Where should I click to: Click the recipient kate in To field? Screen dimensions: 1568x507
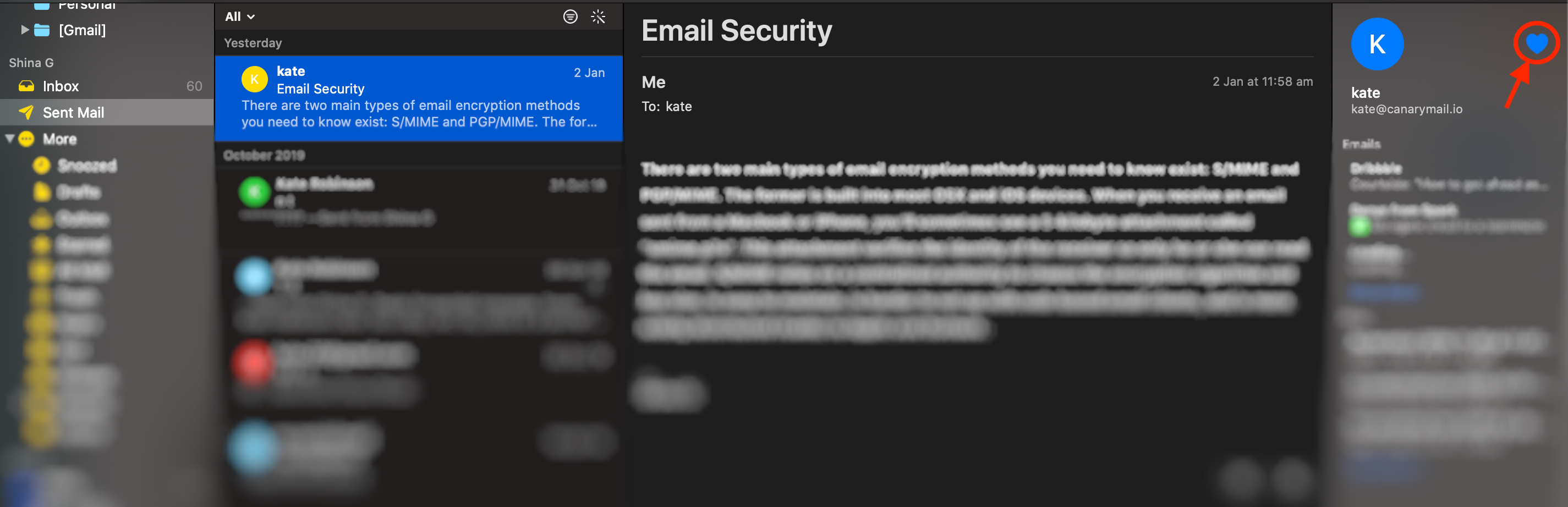click(x=678, y=107)
